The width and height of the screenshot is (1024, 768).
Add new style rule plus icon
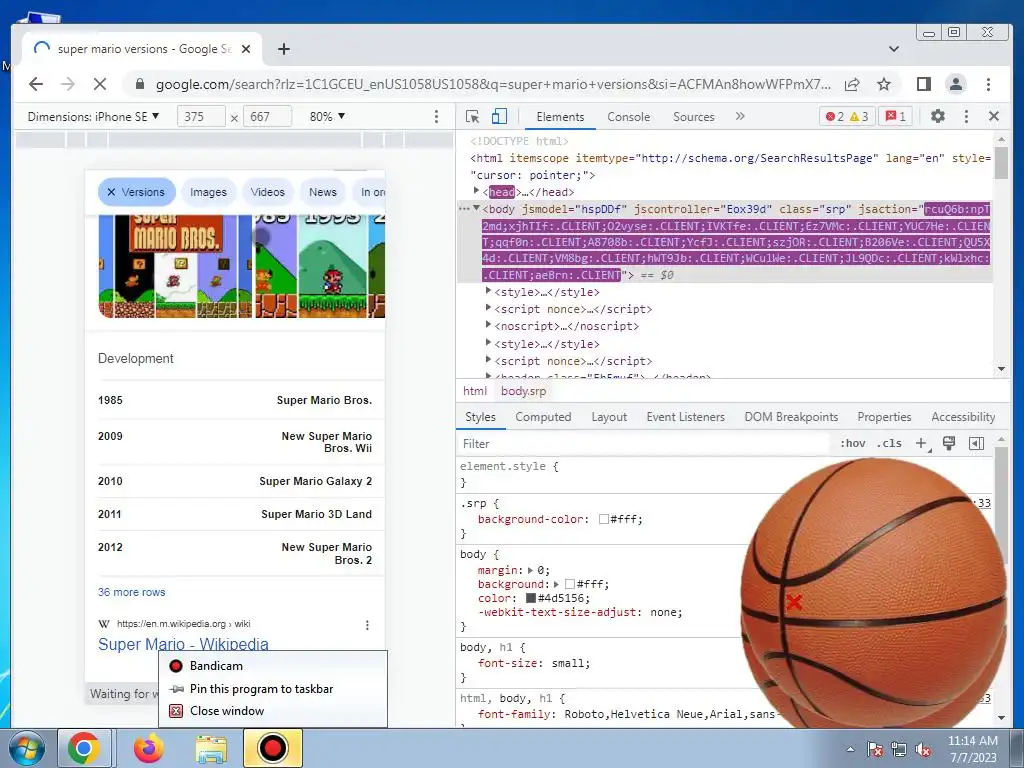(x=921, y=443)
